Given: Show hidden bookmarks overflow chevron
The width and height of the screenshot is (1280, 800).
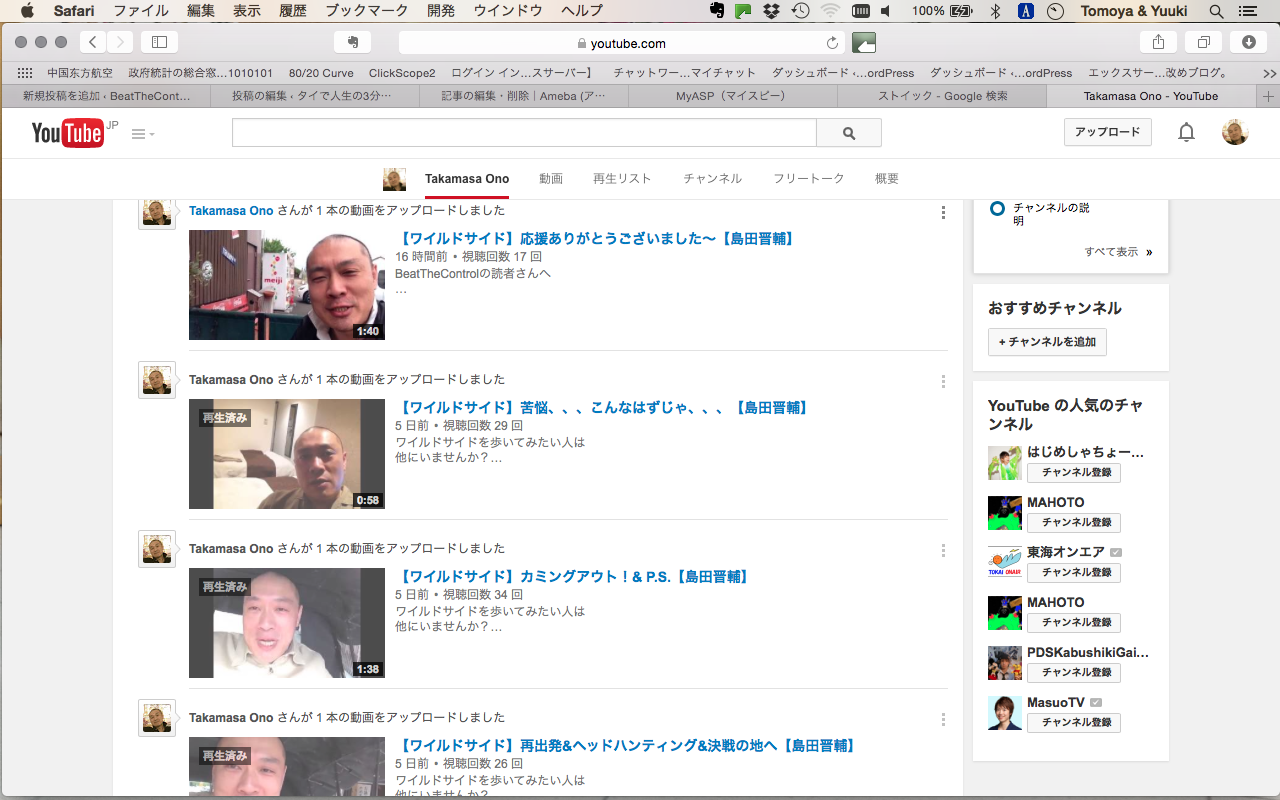Looking at the screenshot, I should 1269,73.
